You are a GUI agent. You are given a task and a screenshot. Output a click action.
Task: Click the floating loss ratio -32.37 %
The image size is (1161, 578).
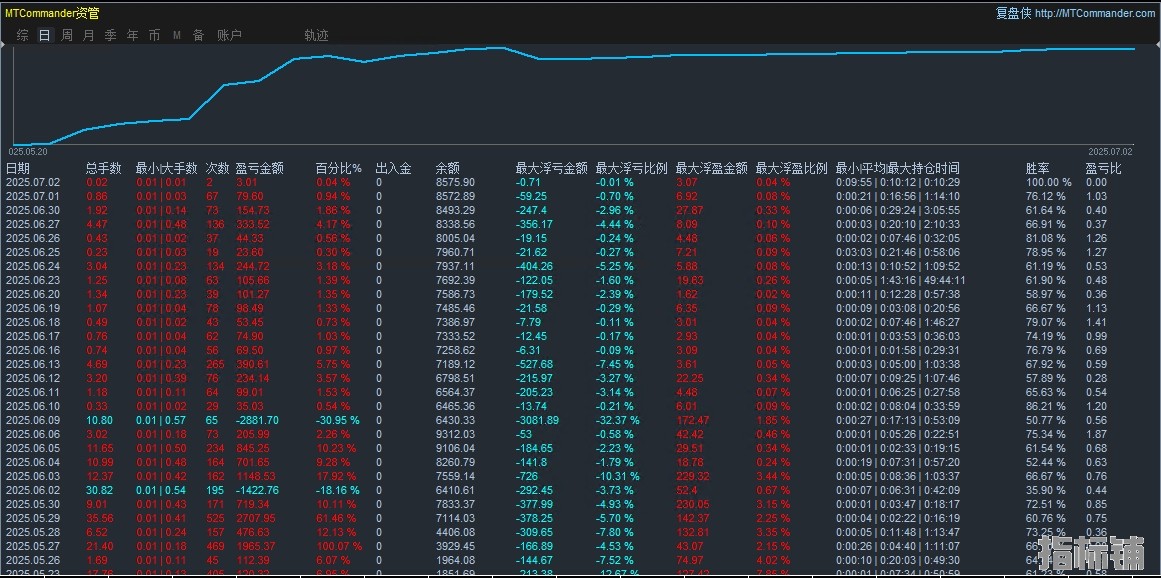click(618, 420)
